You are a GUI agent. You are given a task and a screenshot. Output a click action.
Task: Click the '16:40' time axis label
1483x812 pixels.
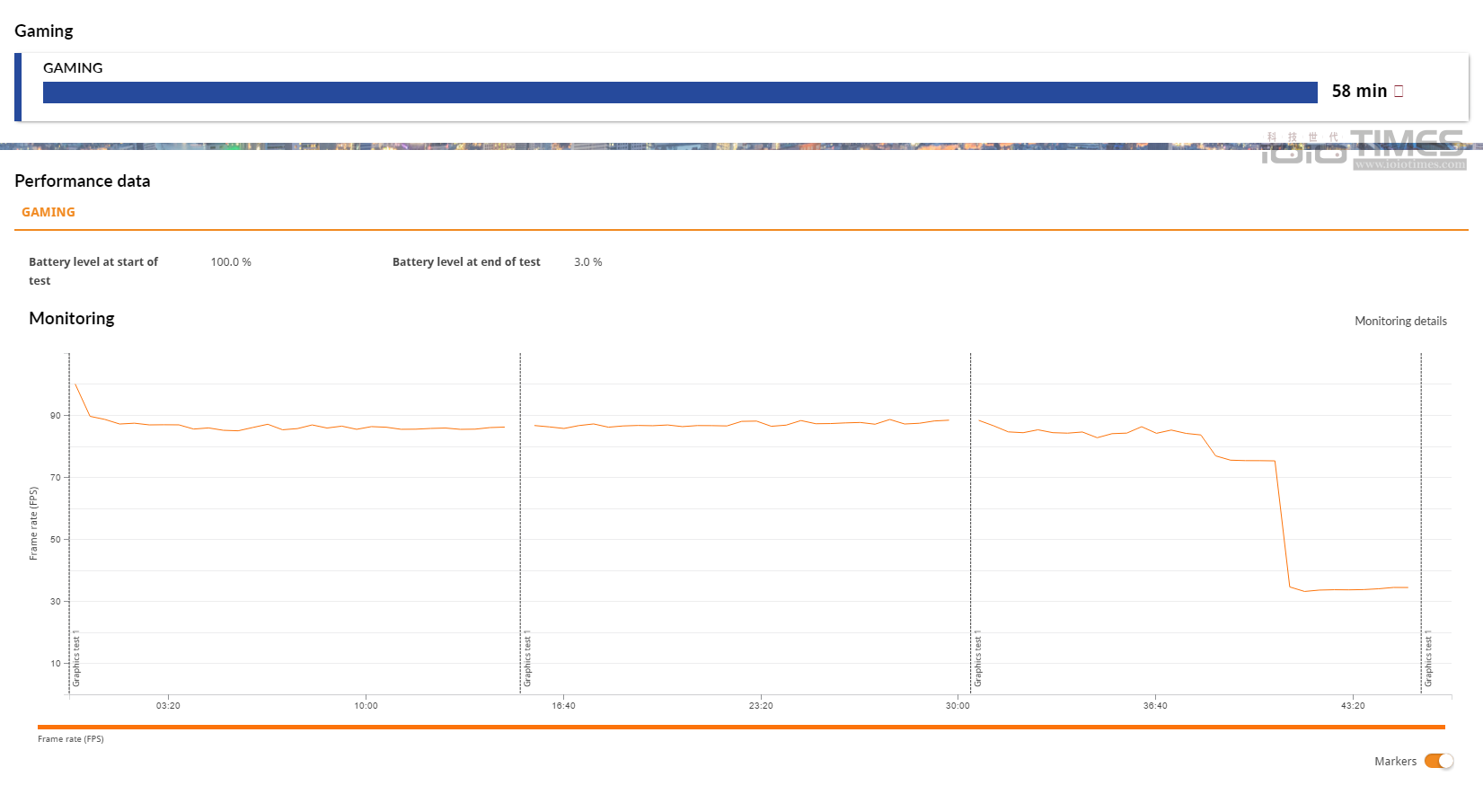(x=563, y=706)
